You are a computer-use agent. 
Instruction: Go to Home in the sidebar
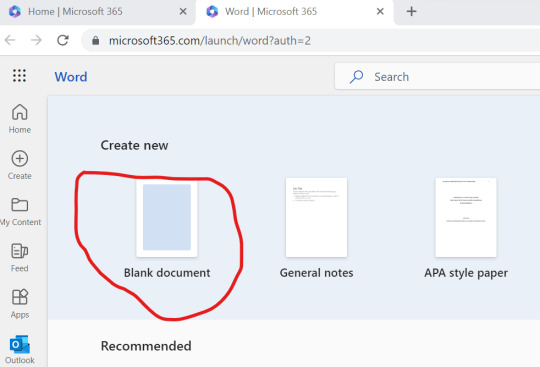20,119
